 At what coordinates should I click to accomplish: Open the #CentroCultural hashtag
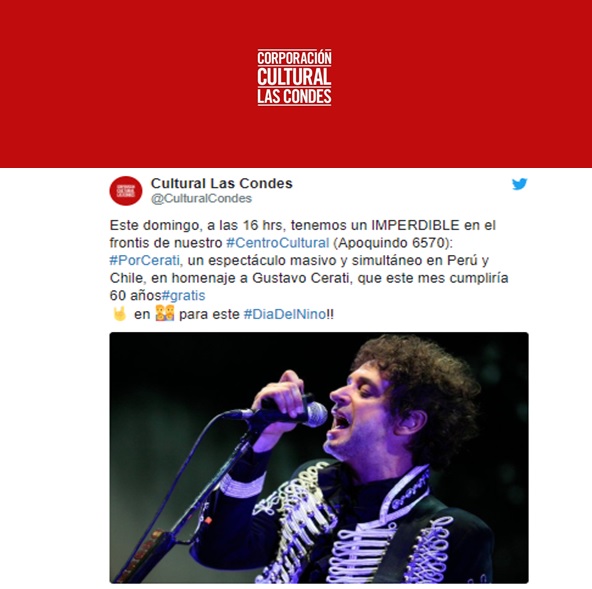278,243
